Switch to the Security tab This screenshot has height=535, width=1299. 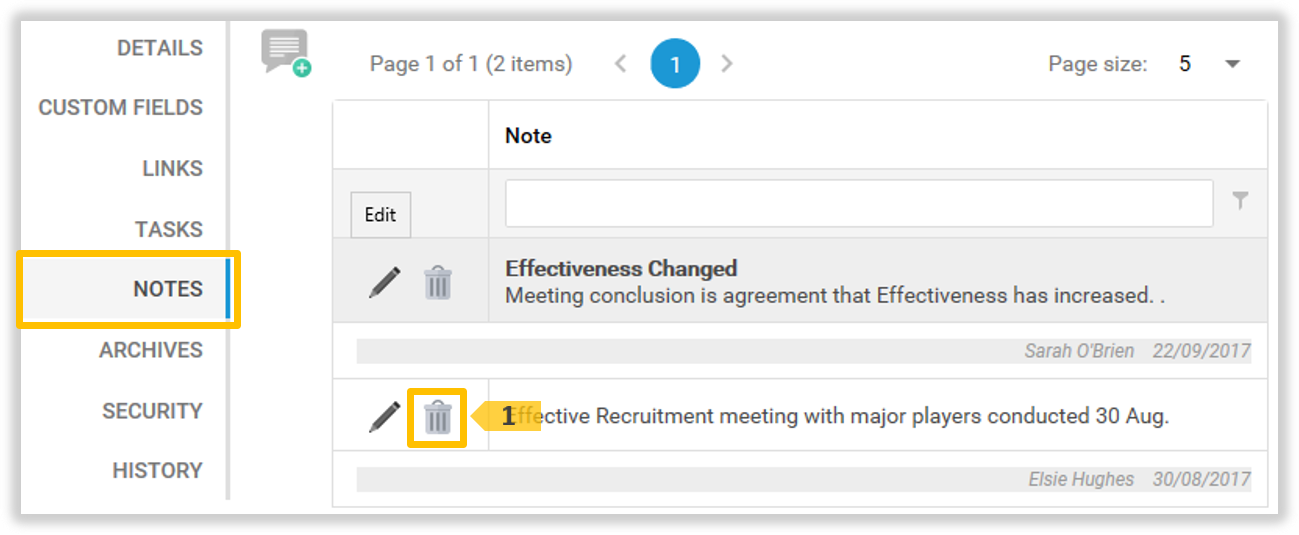(x=152, y=411)
